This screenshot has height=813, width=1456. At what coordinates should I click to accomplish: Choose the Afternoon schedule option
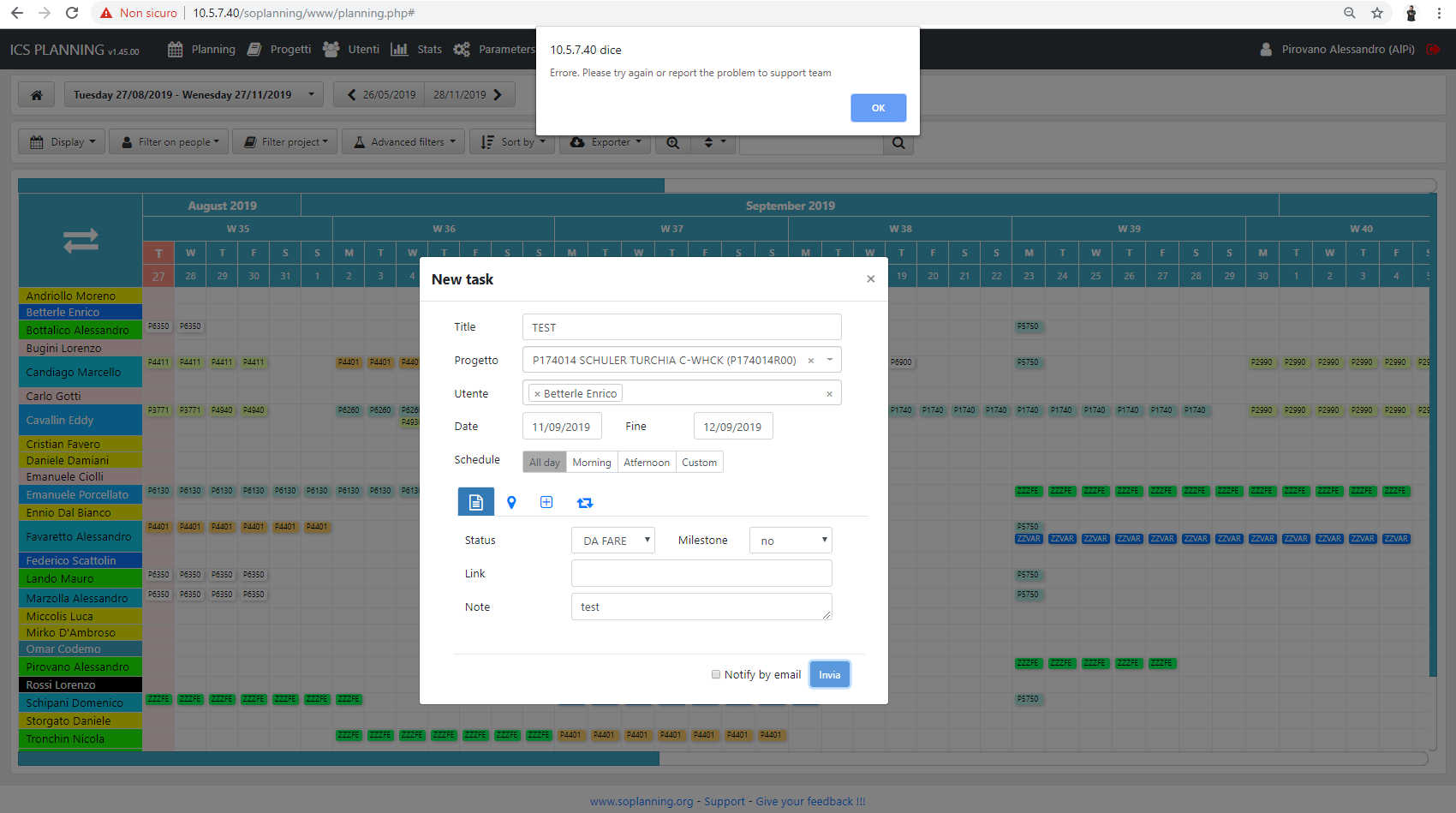[646, 463]
